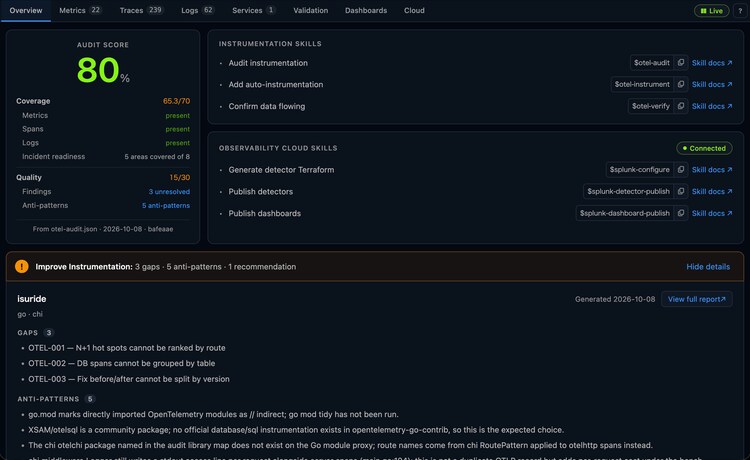This screenshot has height=460, width=750.
Task: Click the Connected status badge
Action: (x=704, y=148)
